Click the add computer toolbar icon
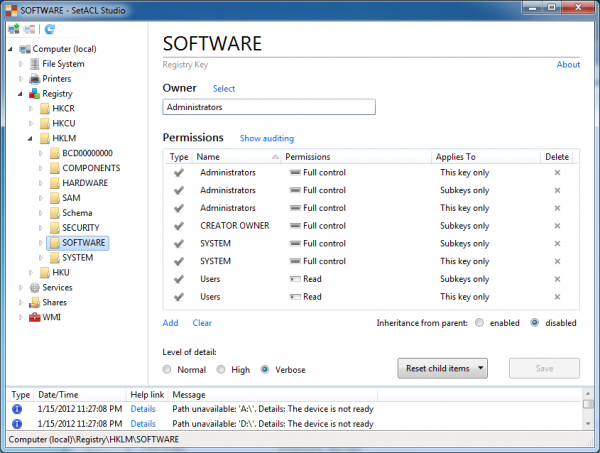The image size is (600, 453). [14, 29]
